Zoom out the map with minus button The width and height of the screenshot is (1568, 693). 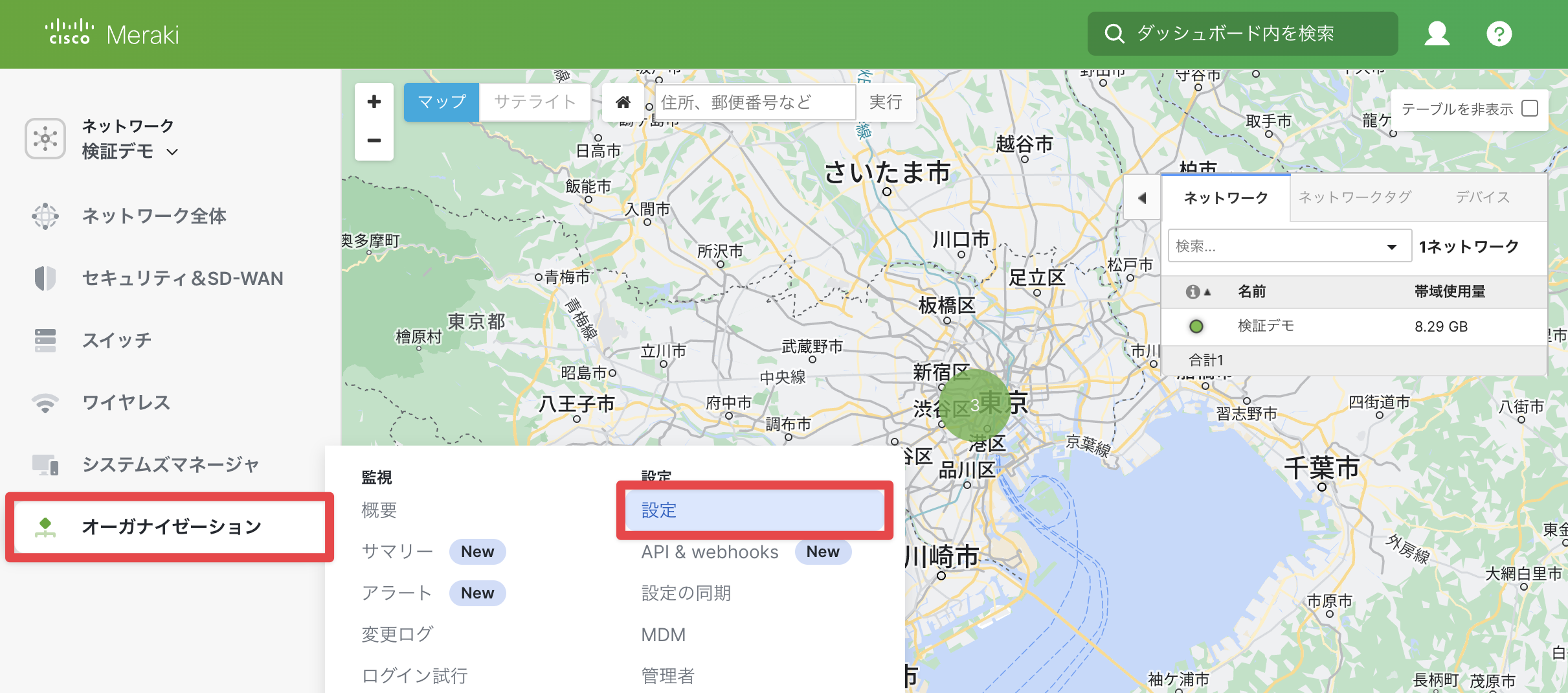coord(374,141)
